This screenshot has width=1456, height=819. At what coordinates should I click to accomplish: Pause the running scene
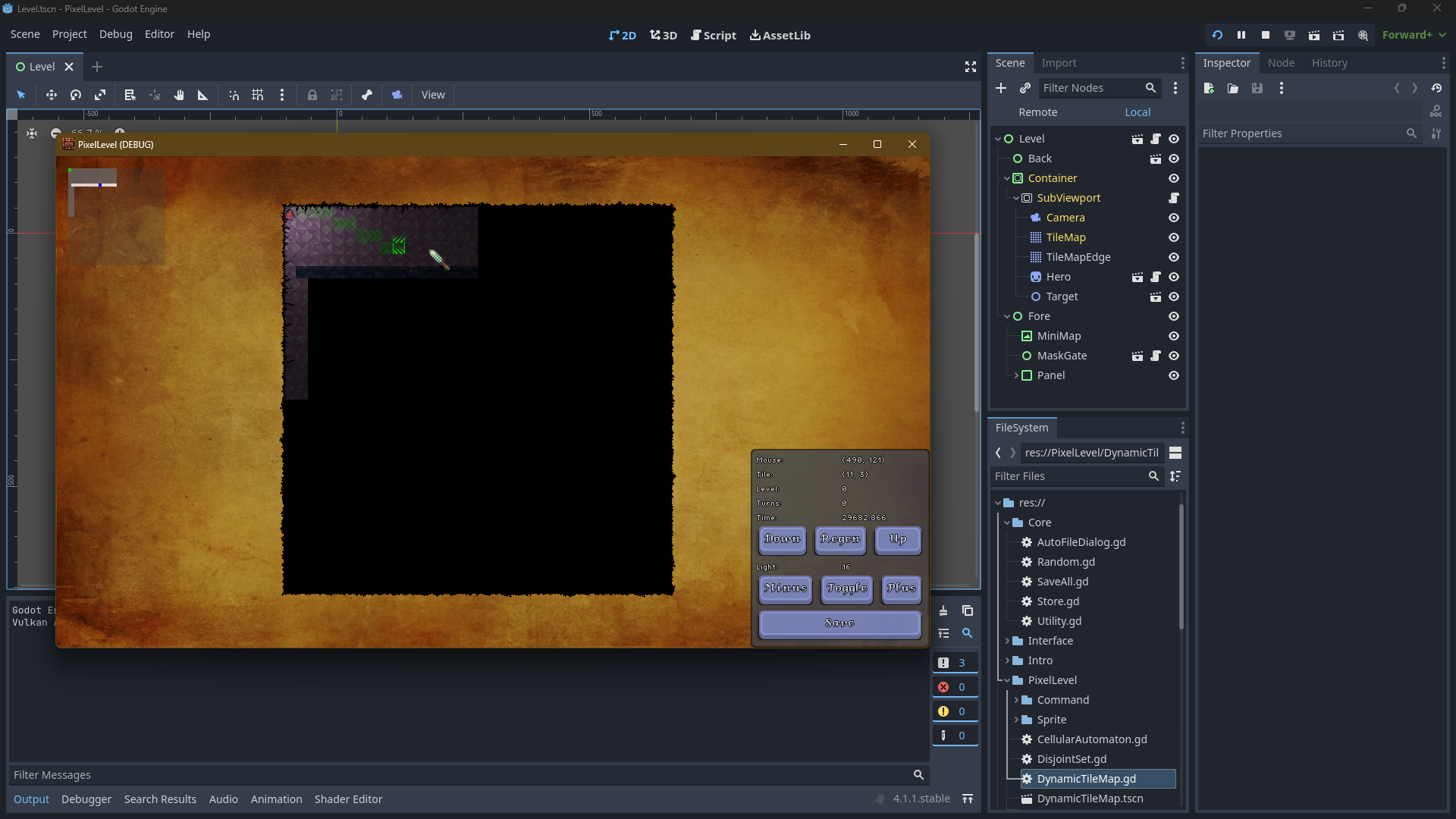coord(1241,35)
